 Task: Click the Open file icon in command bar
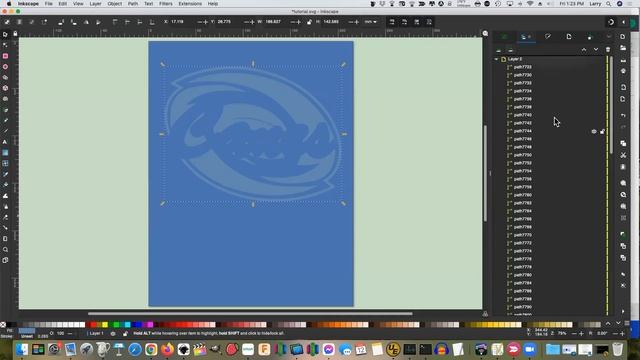(x=623, y=48)
